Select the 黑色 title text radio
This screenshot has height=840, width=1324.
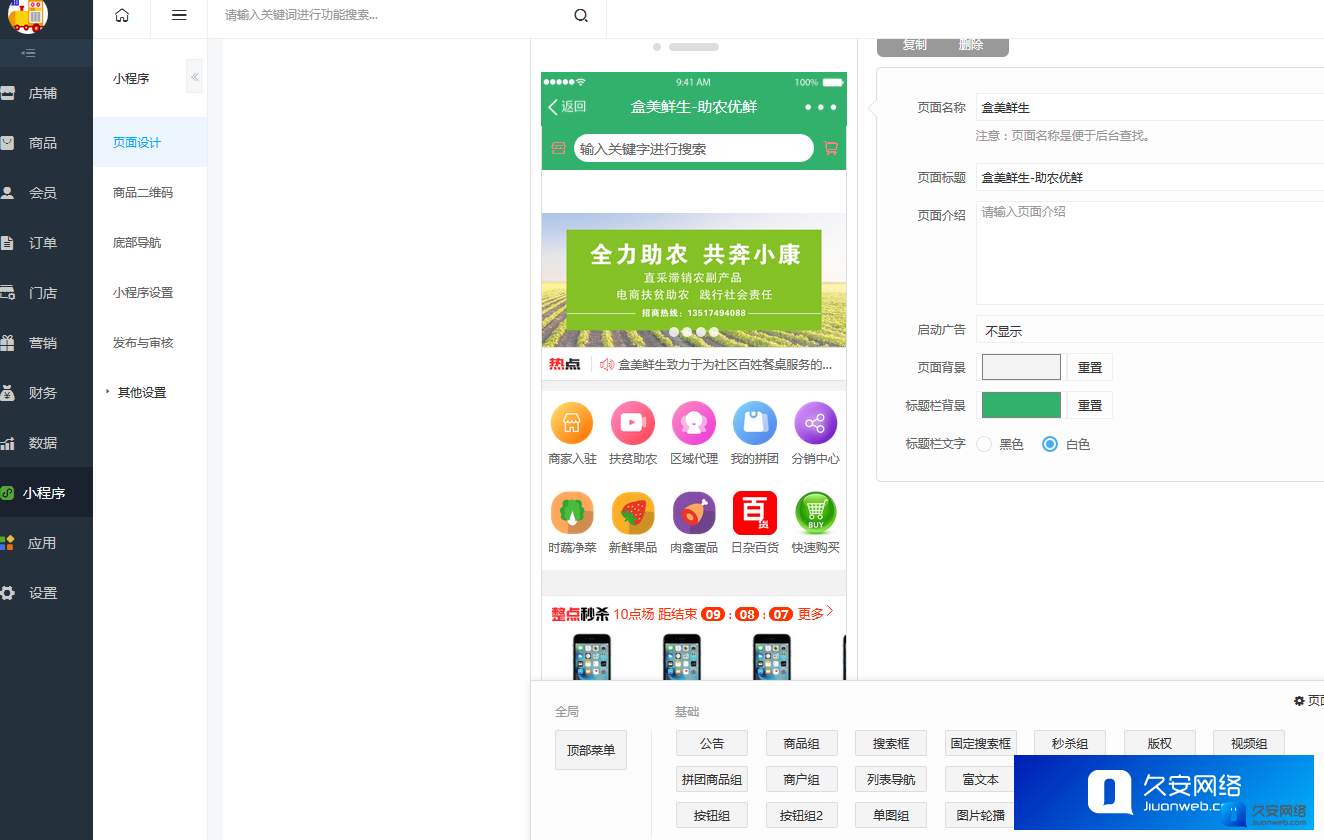click(x=984, y=444)
